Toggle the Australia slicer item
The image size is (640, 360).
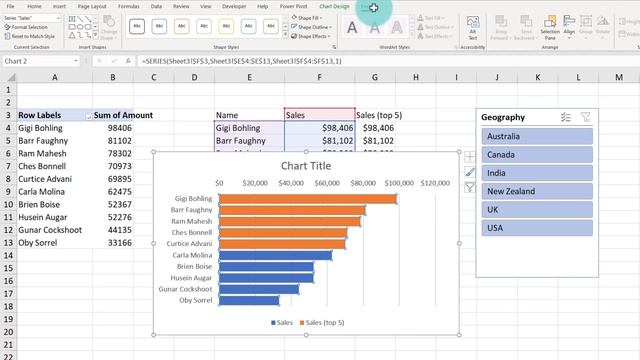(x=537, y=136)
